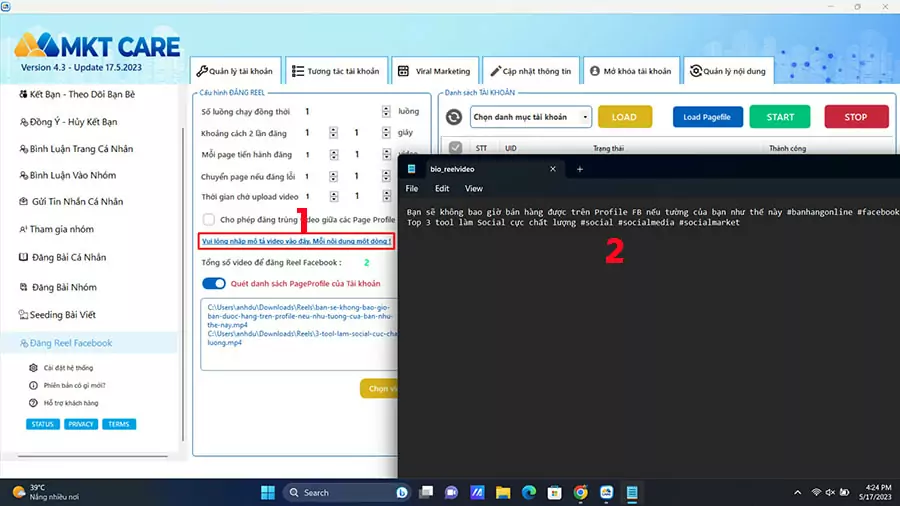Click the video file path list box
The height and width of the screenshot is (506, 900).
coord(298,334)
